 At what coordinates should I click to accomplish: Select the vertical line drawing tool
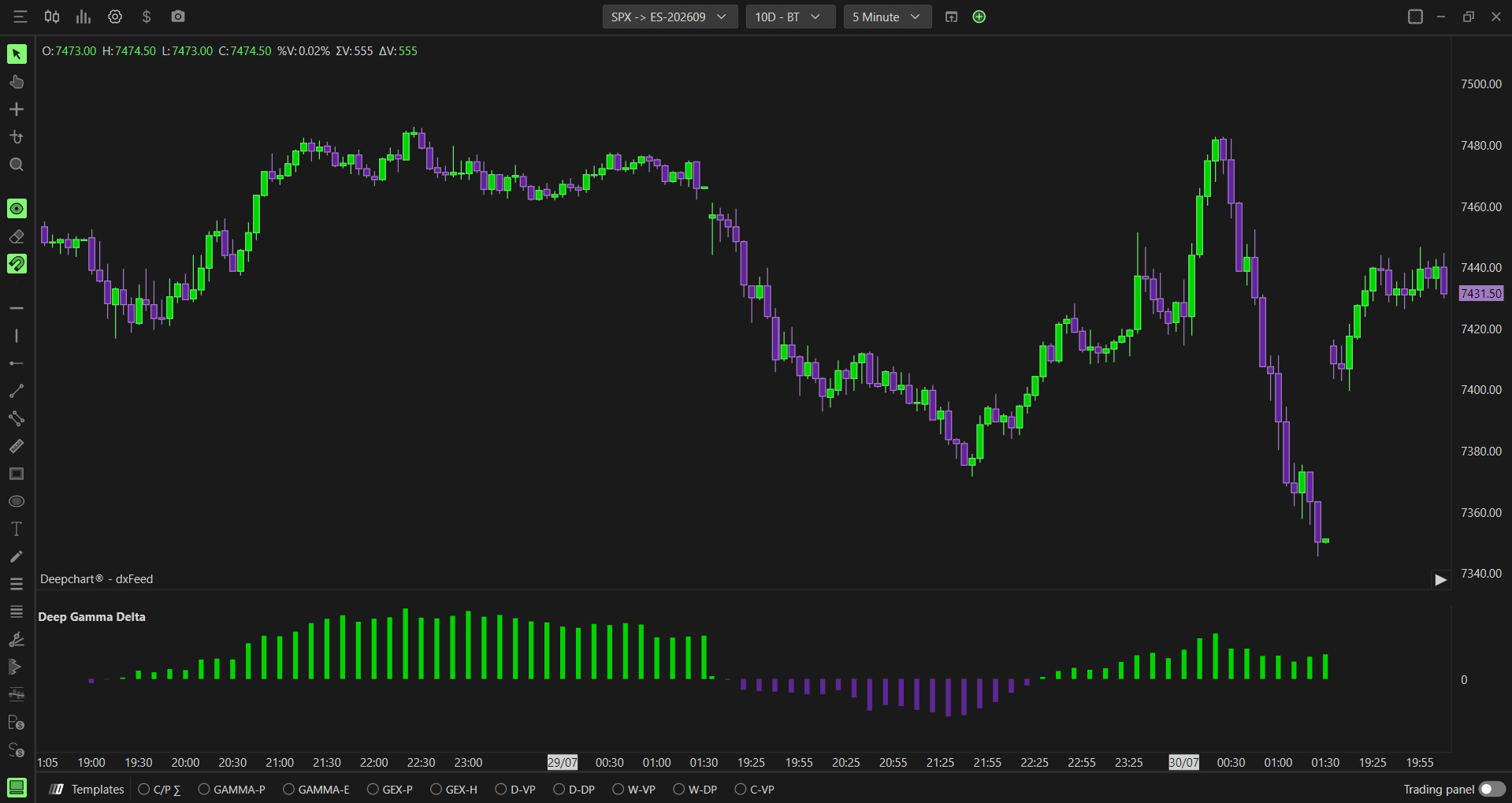(x=17, y=336)
